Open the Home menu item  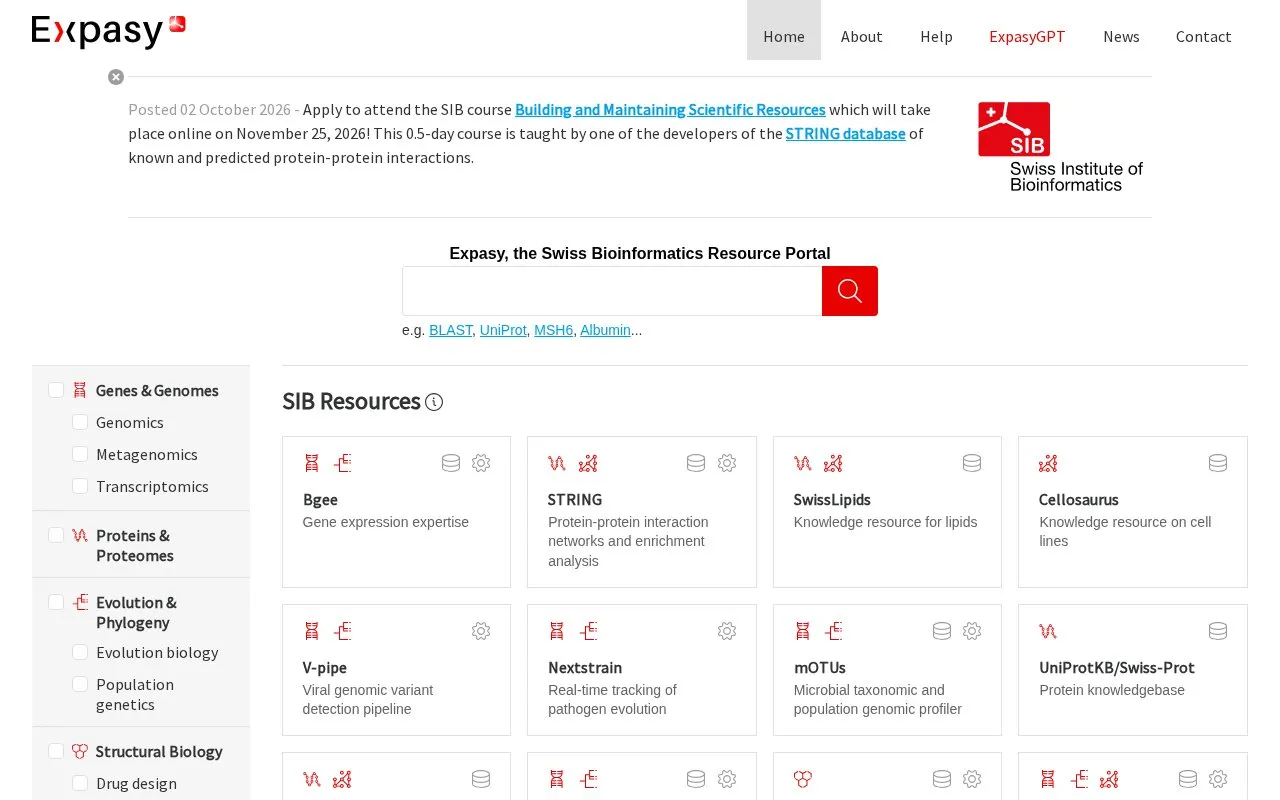(784, 30)
